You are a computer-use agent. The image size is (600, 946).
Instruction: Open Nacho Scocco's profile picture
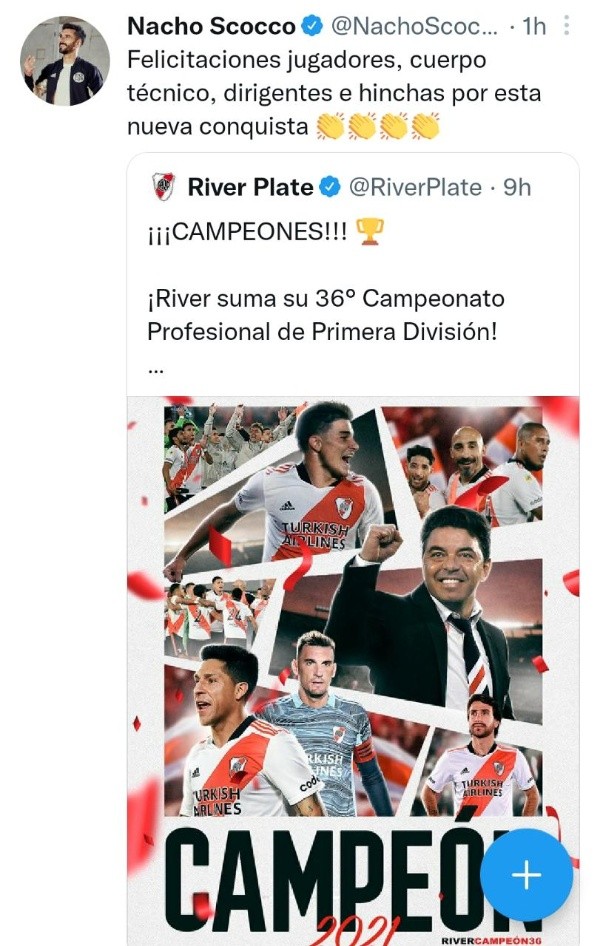click(x=64, y=61)
